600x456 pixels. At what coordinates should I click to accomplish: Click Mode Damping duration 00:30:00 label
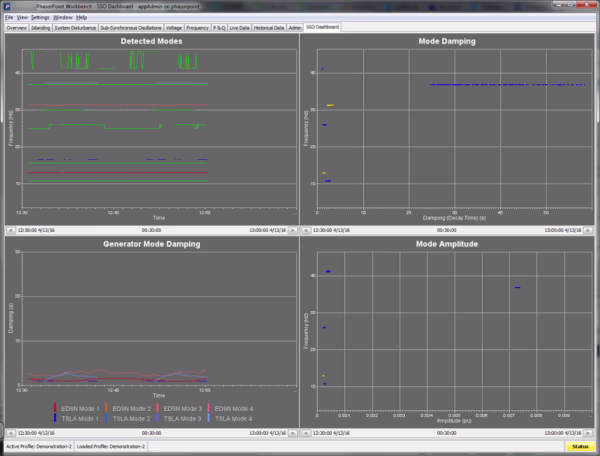(x=447, y=230)
